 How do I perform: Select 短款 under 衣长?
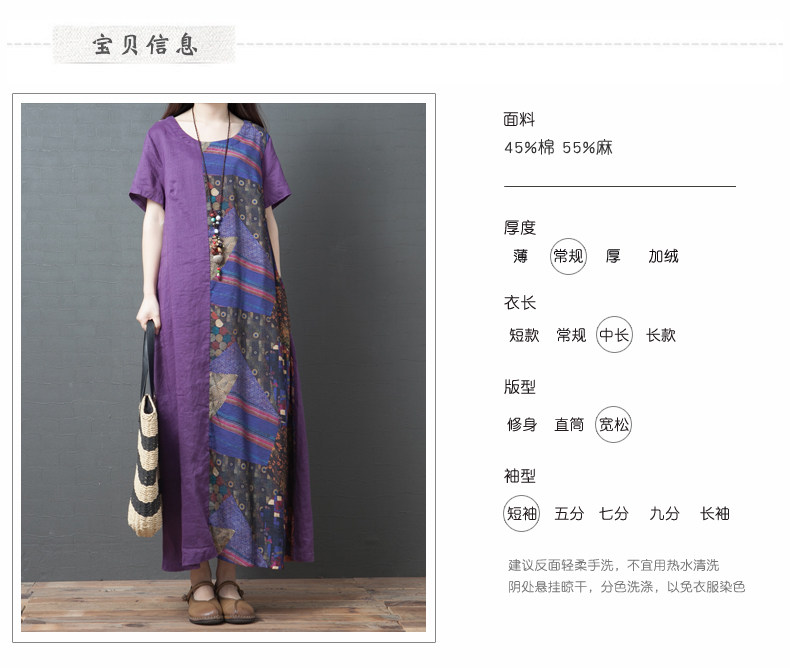pos(524,335)
